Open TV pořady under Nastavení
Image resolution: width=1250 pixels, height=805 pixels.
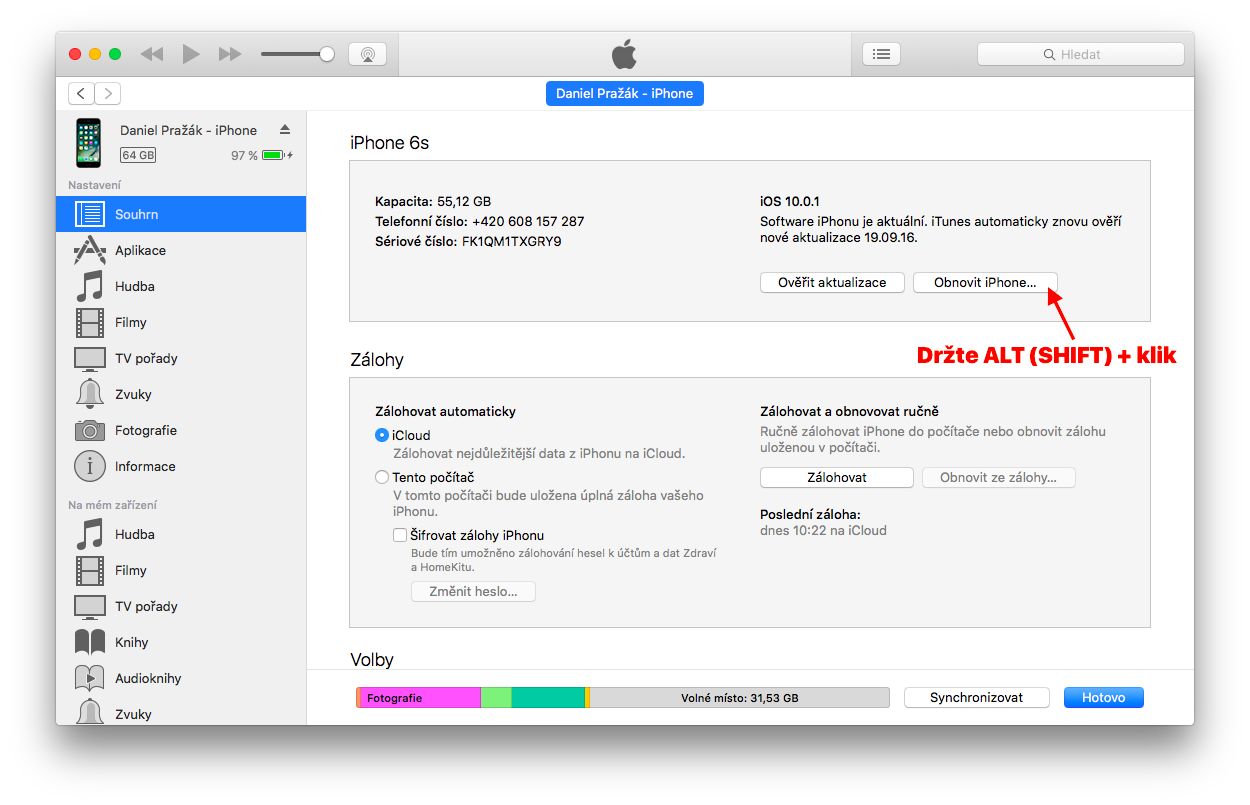(x=181, y=358)
